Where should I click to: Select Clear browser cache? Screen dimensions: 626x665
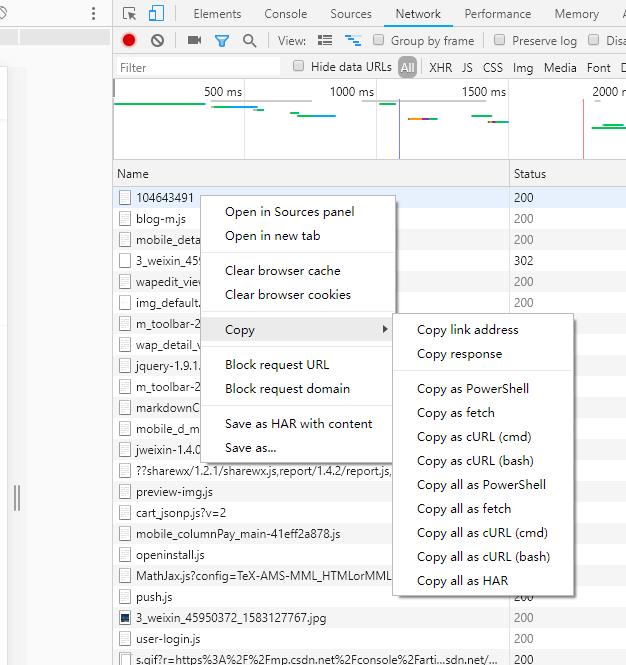click(298, 271)
